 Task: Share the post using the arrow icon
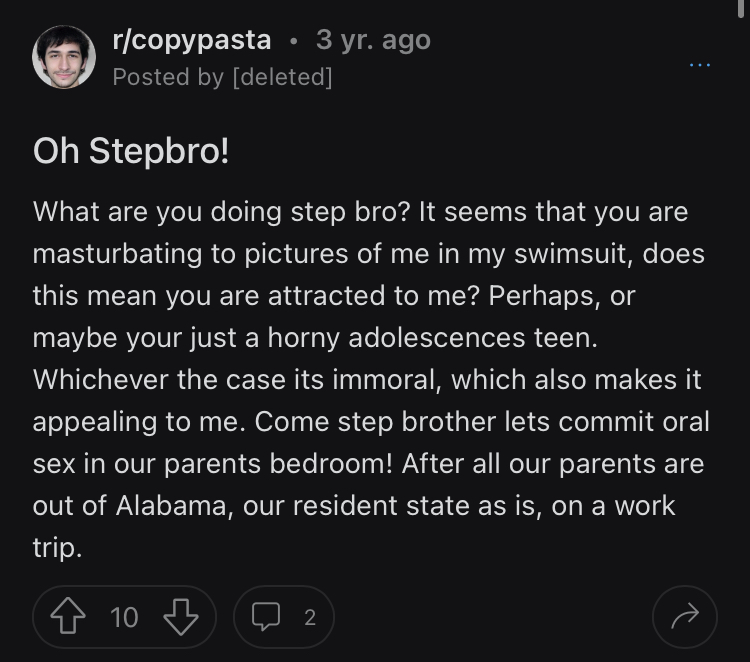(684, 617)
